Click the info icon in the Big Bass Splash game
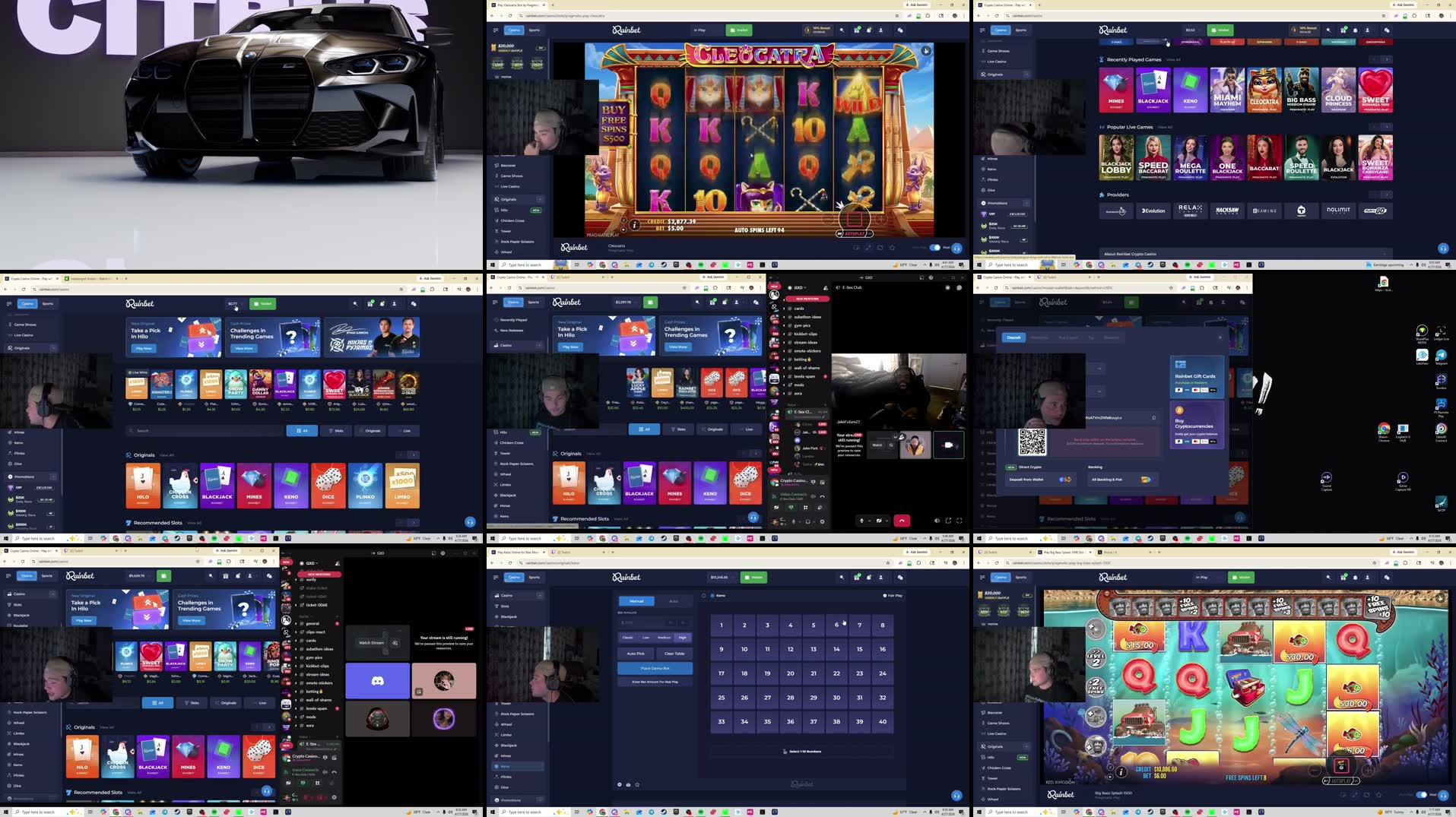This screenshot has height=817, width=1456. pos(1121,772)
